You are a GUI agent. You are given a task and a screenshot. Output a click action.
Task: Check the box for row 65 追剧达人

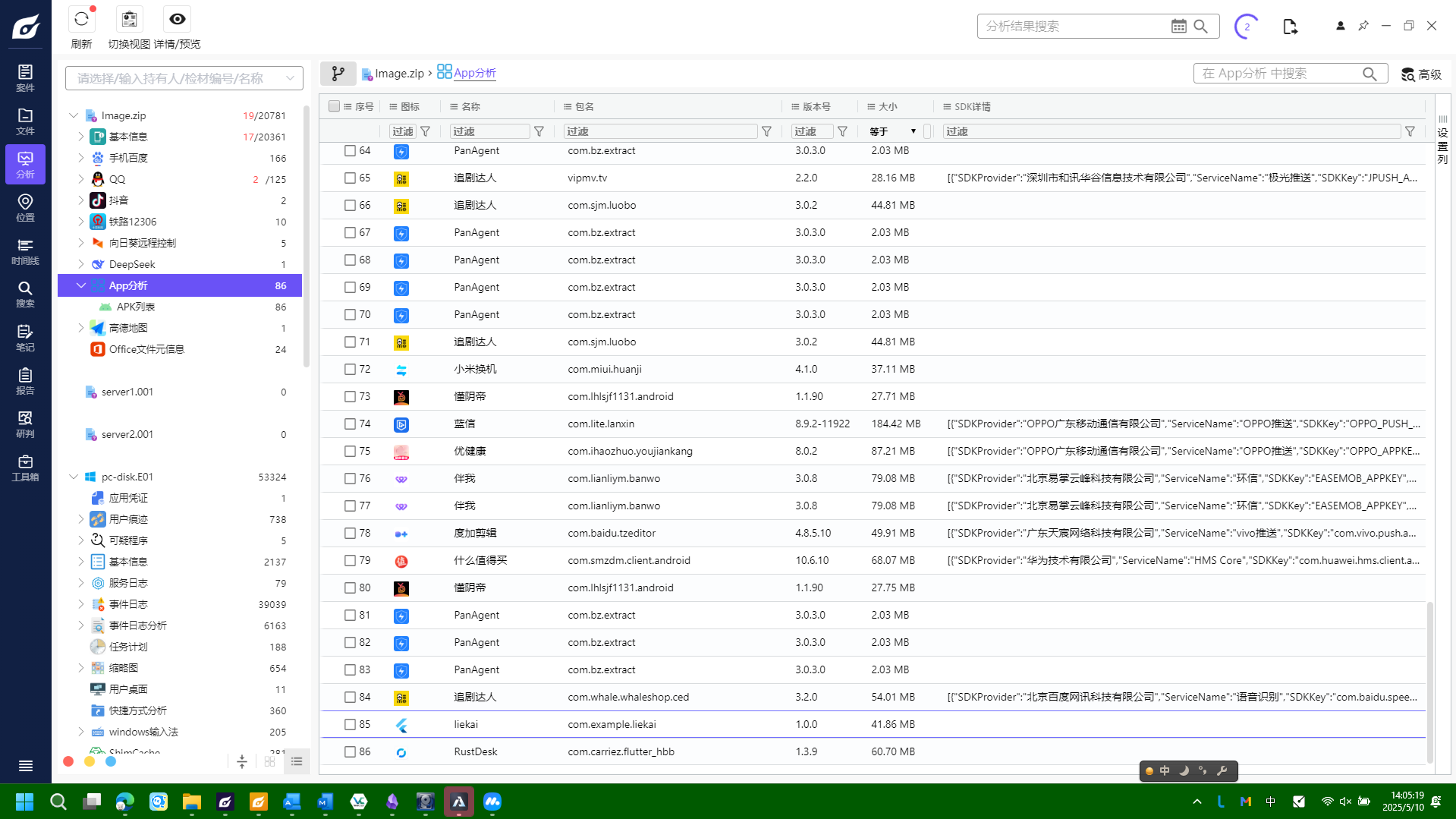(x=350, y=178)
